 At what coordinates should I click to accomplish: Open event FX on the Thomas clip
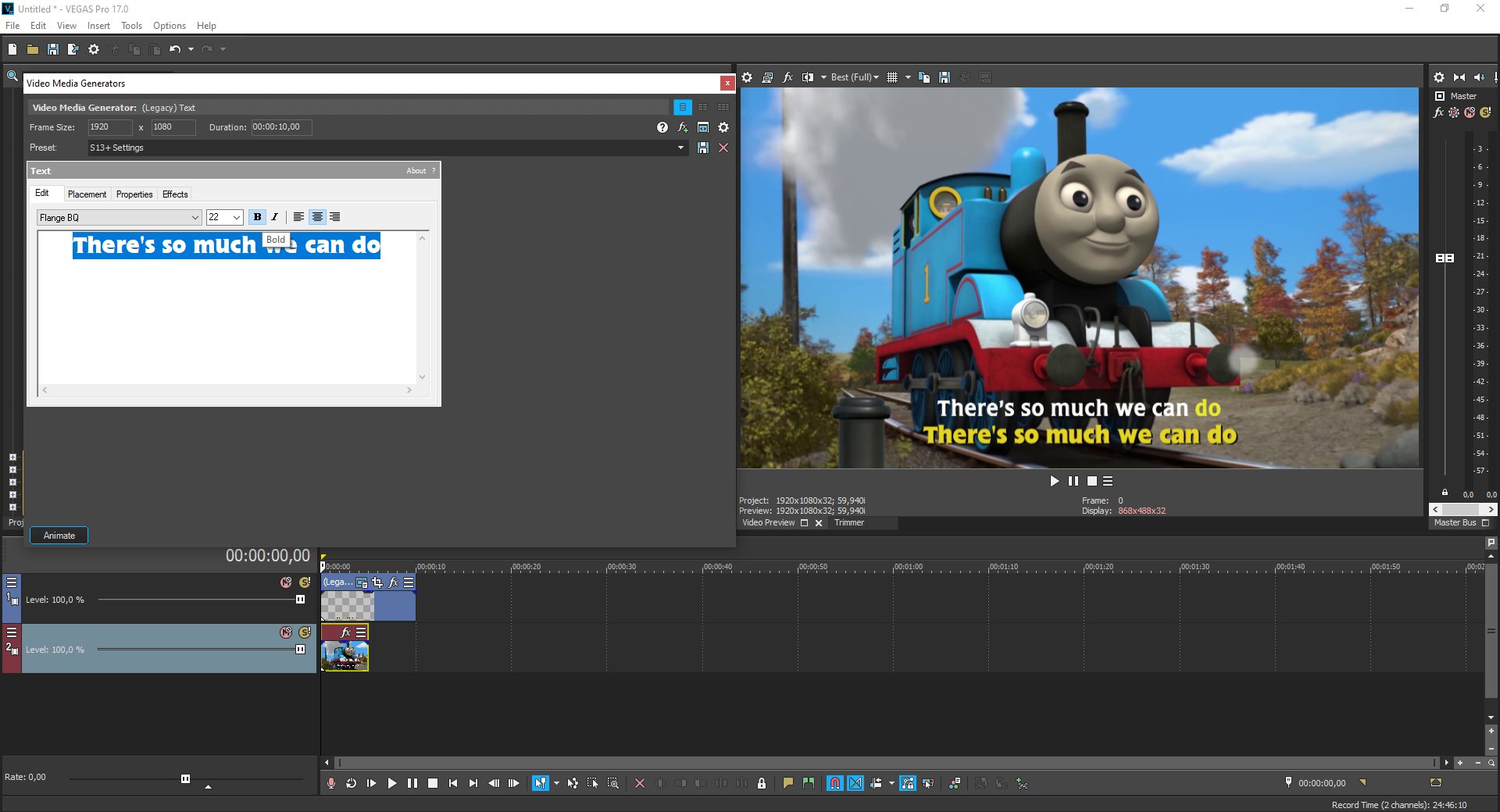pyautogui.click(x=346, y=632)
